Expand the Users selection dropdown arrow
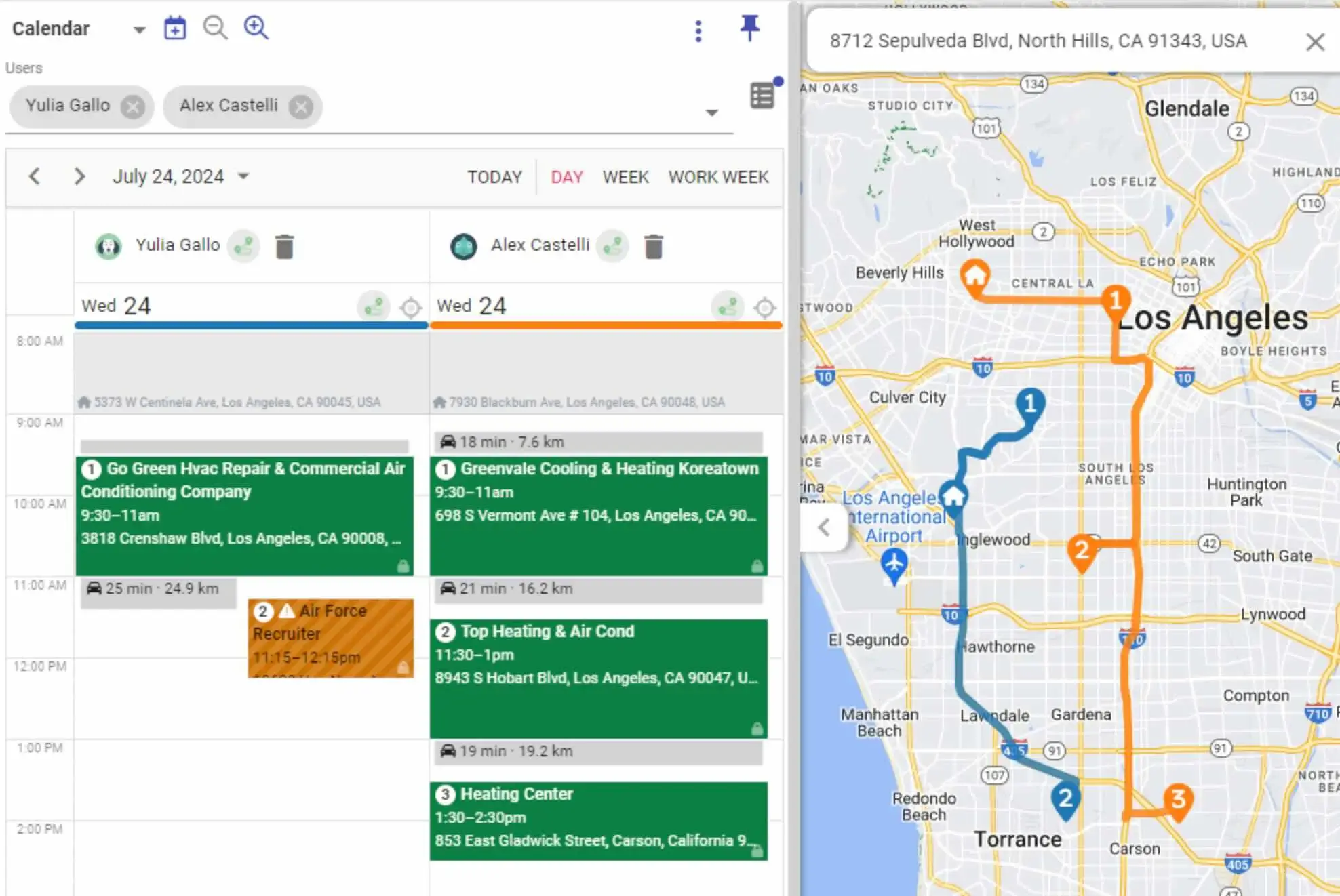The width and height of the screenshot is (1340, 896). click(x=711, y=113)
